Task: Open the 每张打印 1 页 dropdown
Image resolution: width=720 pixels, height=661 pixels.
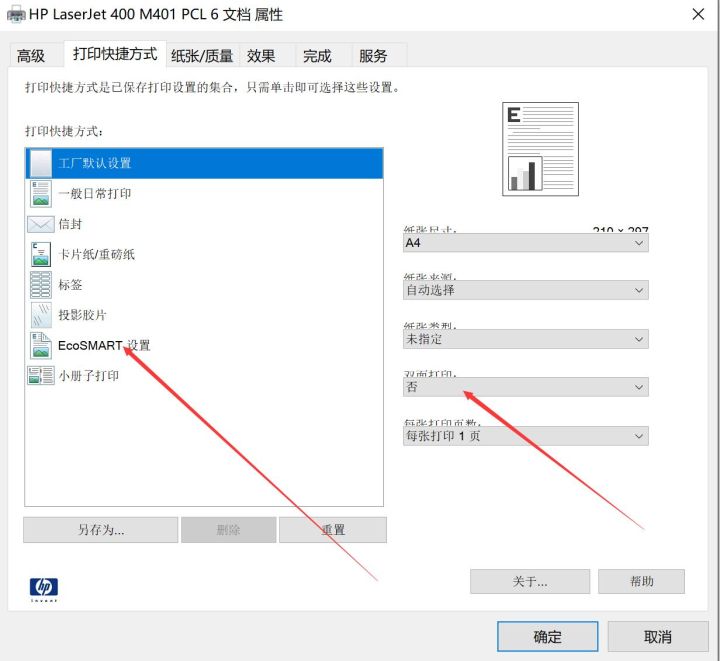Action: point(525,436)
